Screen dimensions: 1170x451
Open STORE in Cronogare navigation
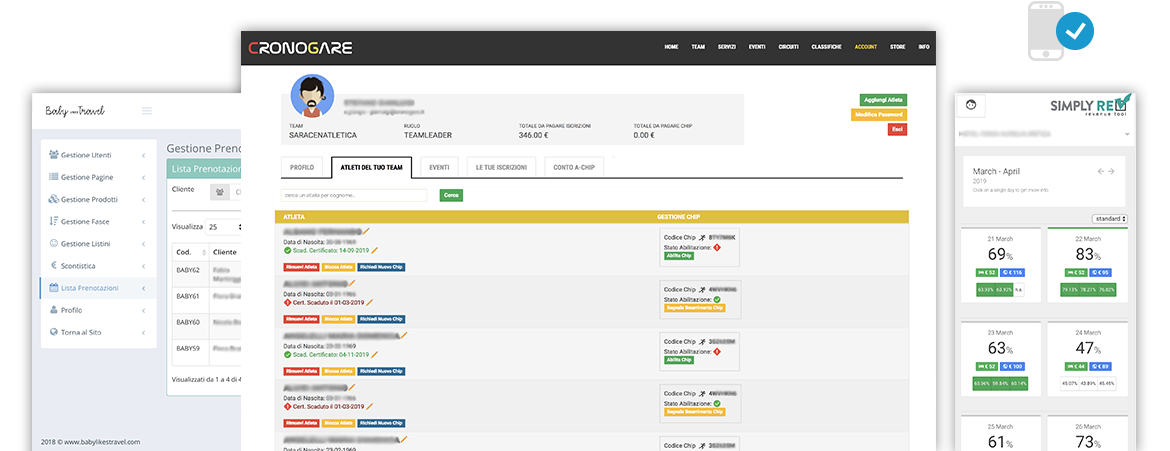(898, 47)
